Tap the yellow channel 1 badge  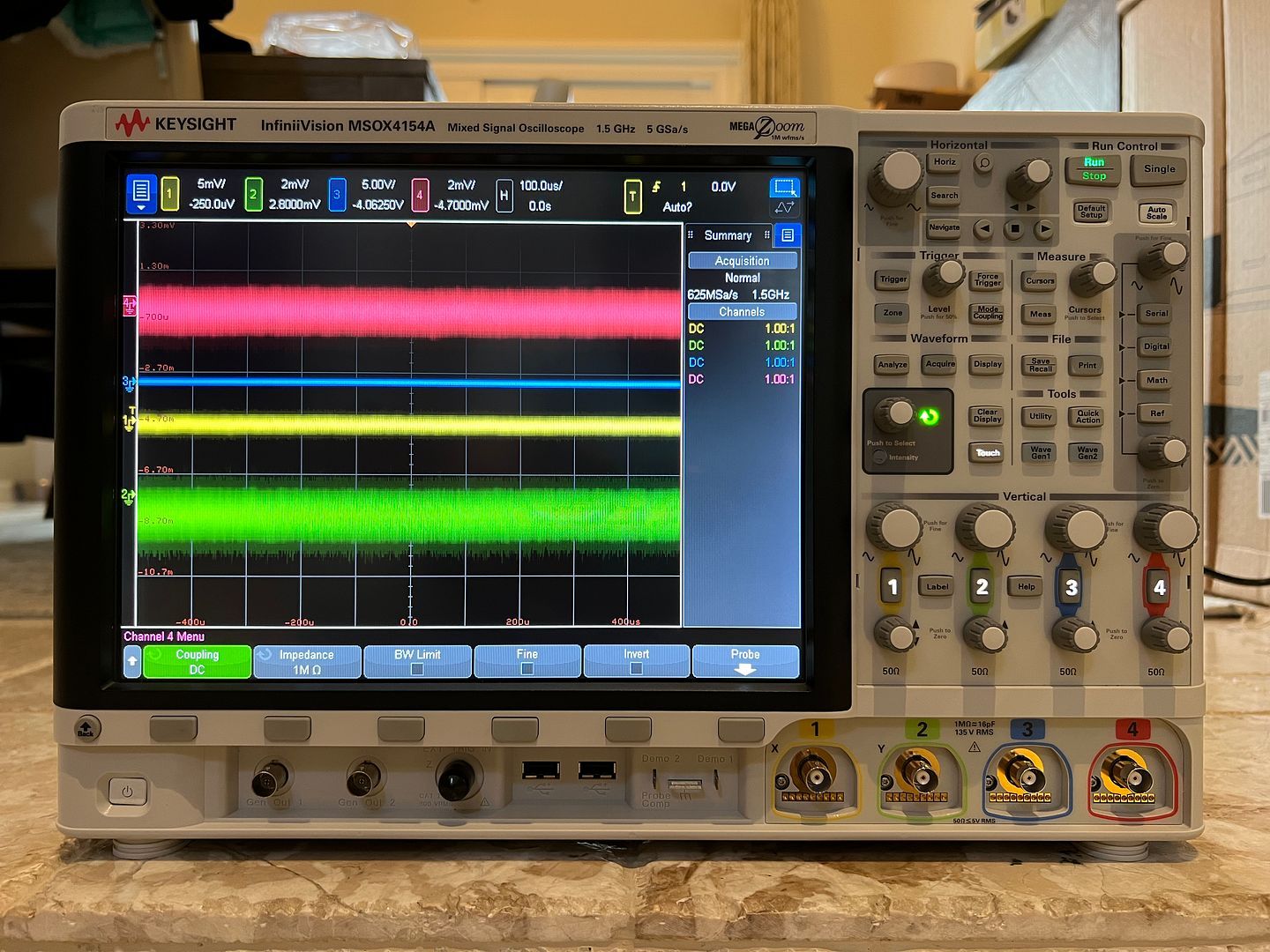point(170,195)
